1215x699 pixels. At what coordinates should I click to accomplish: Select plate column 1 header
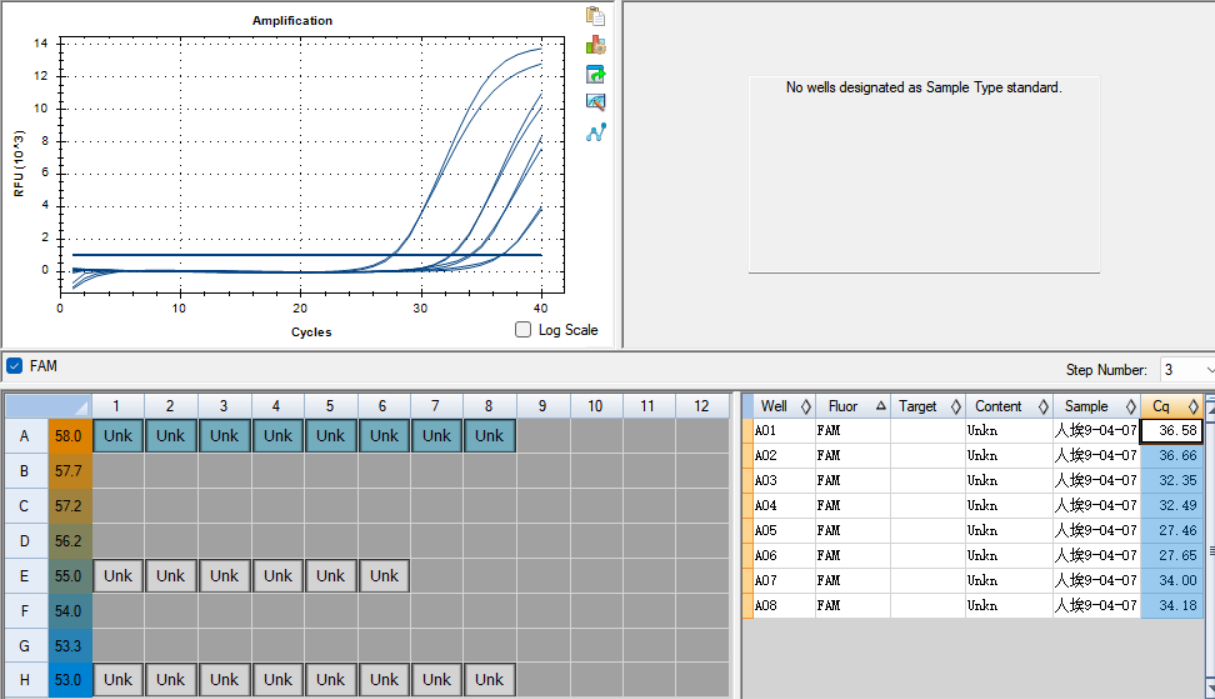[x=118, y=406]
